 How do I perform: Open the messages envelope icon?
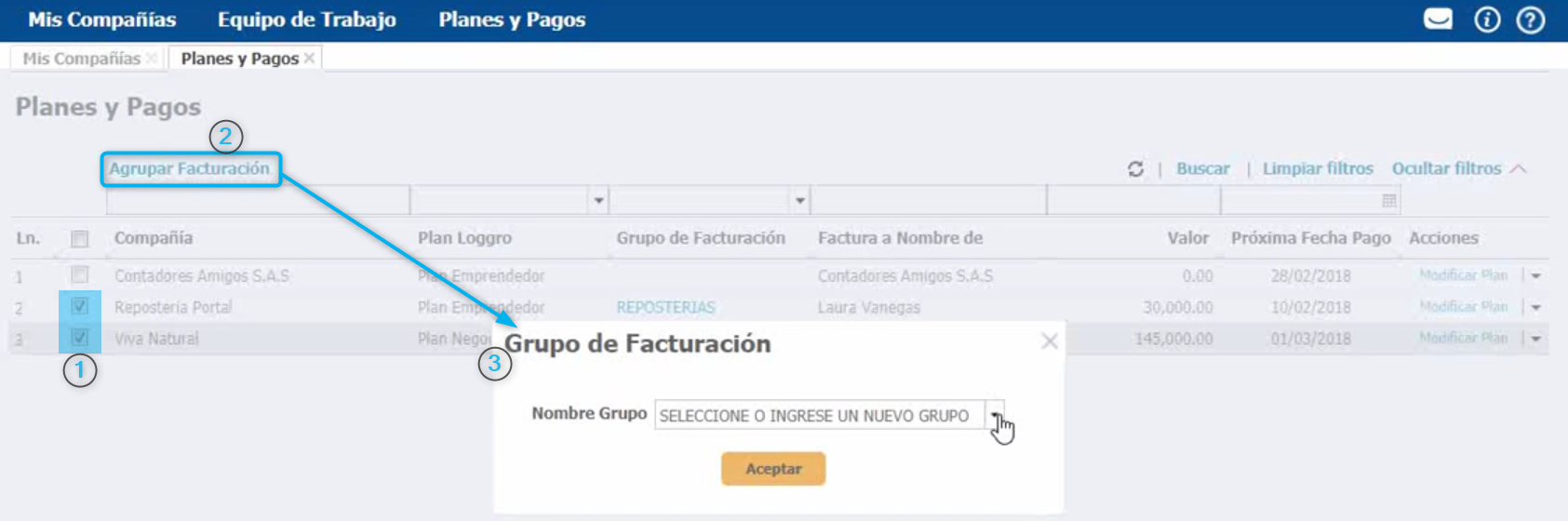click(x=1438, y=20)
